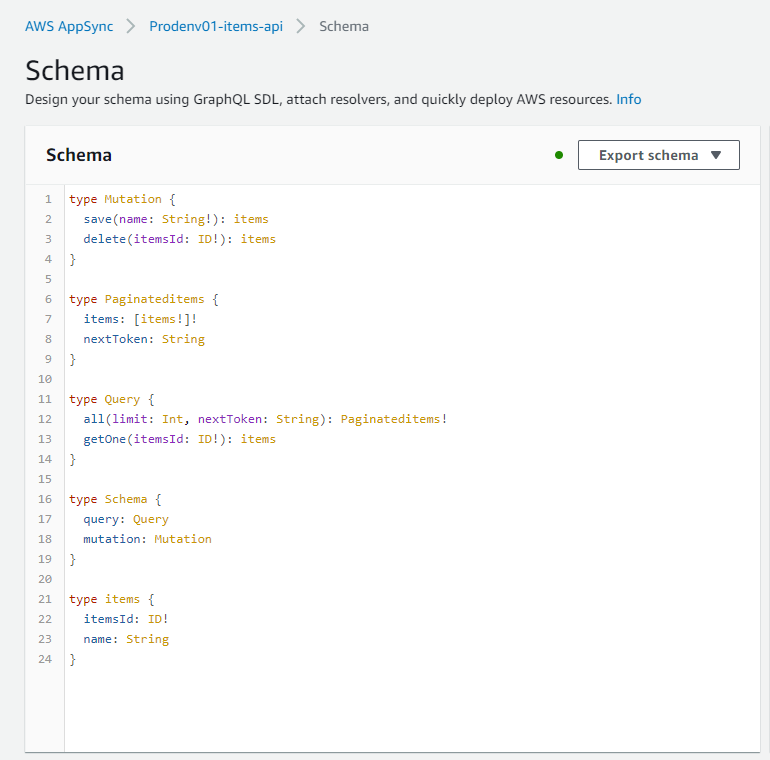Click the chevron after Prodenv01-items-api breadcrumb
The height and width of the screenshot is (760, 770).
pyautogui.click(x=301, y=26)
